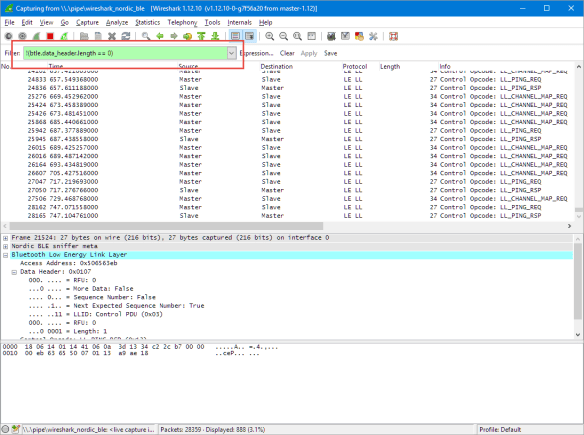Close capture file (X icon)
Screen dimensions: 584x435
coord(112,36)
